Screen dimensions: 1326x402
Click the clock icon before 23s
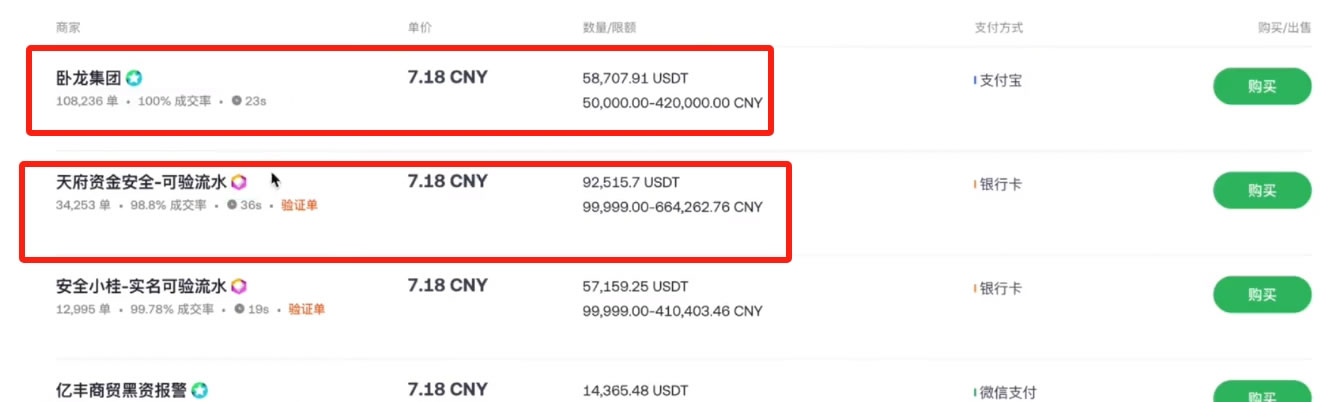[236, 101]
